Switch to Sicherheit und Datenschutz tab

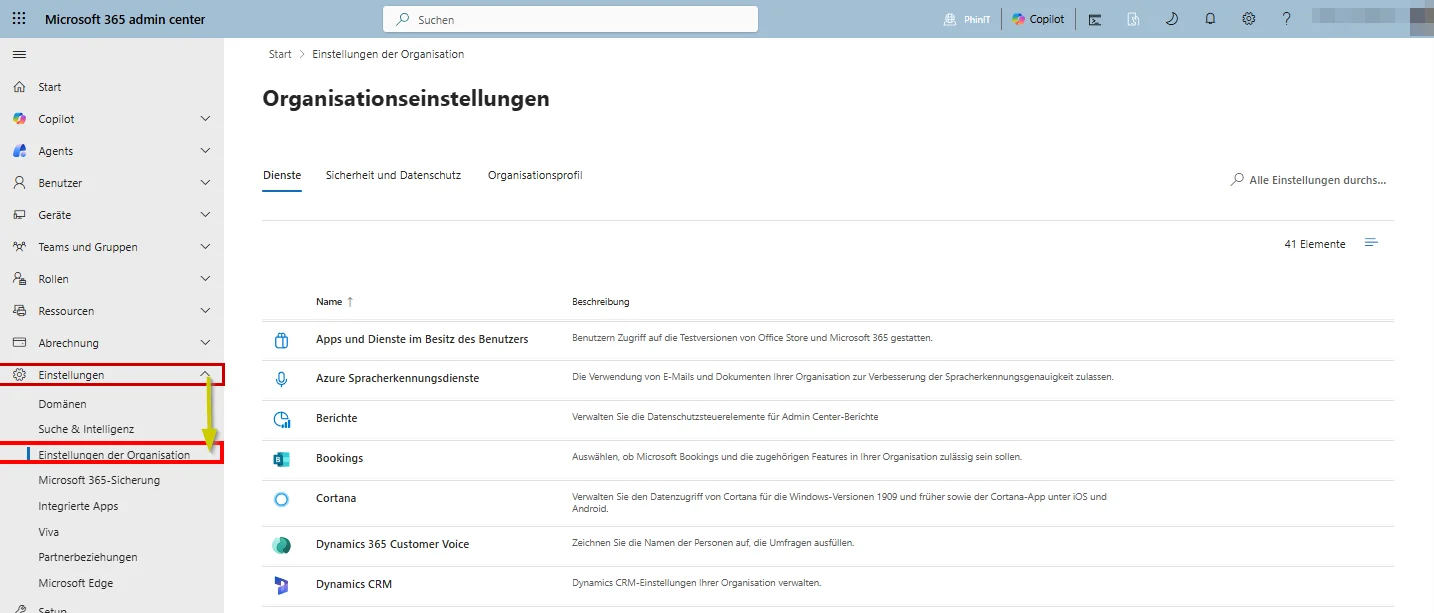(x=393, y=175)
